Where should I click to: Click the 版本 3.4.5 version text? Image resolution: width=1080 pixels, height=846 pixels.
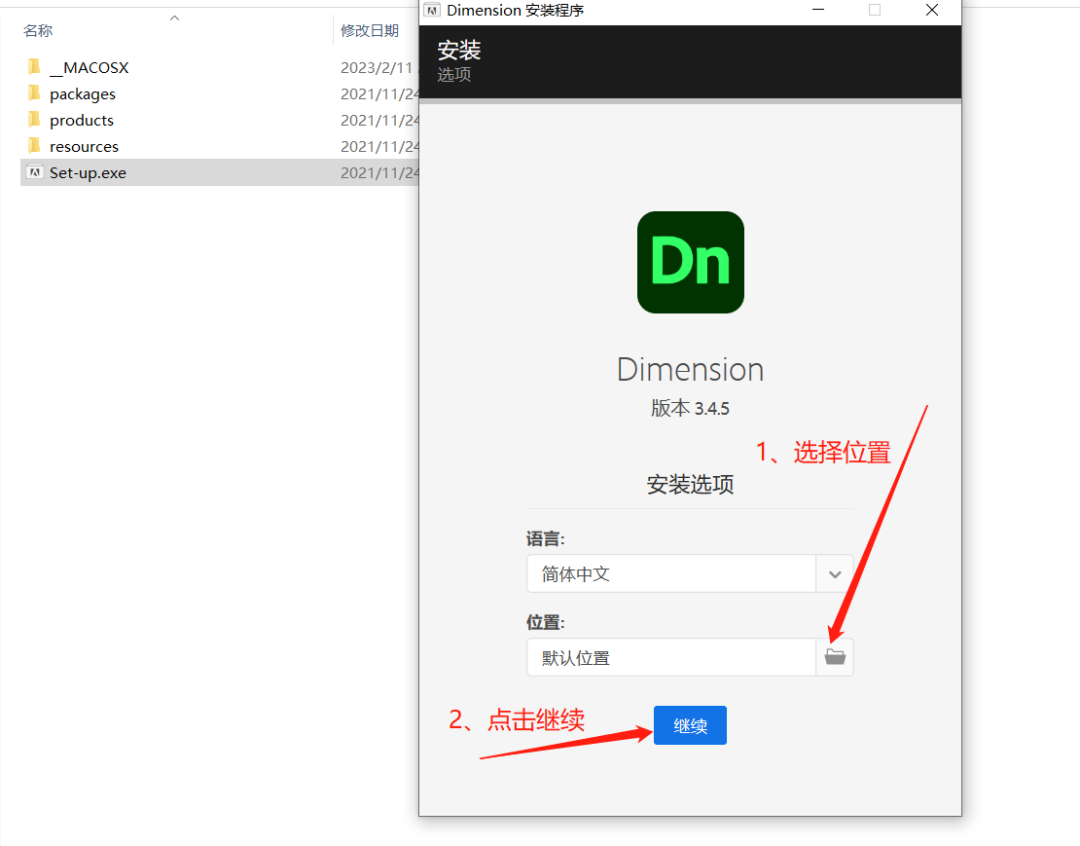(x=690, y=408)
